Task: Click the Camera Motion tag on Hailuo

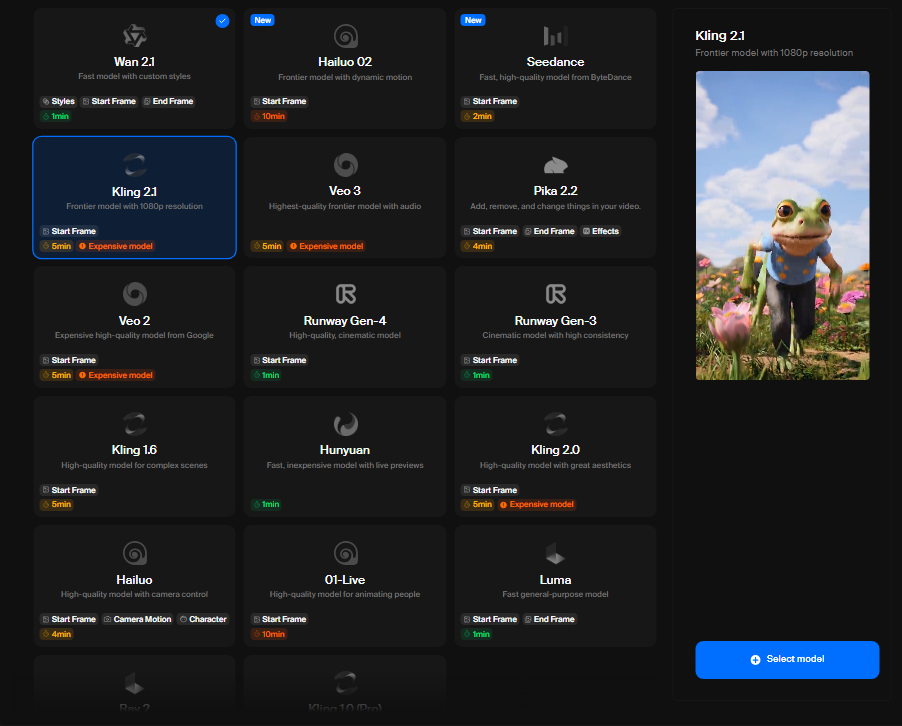Action: [137, 619]
